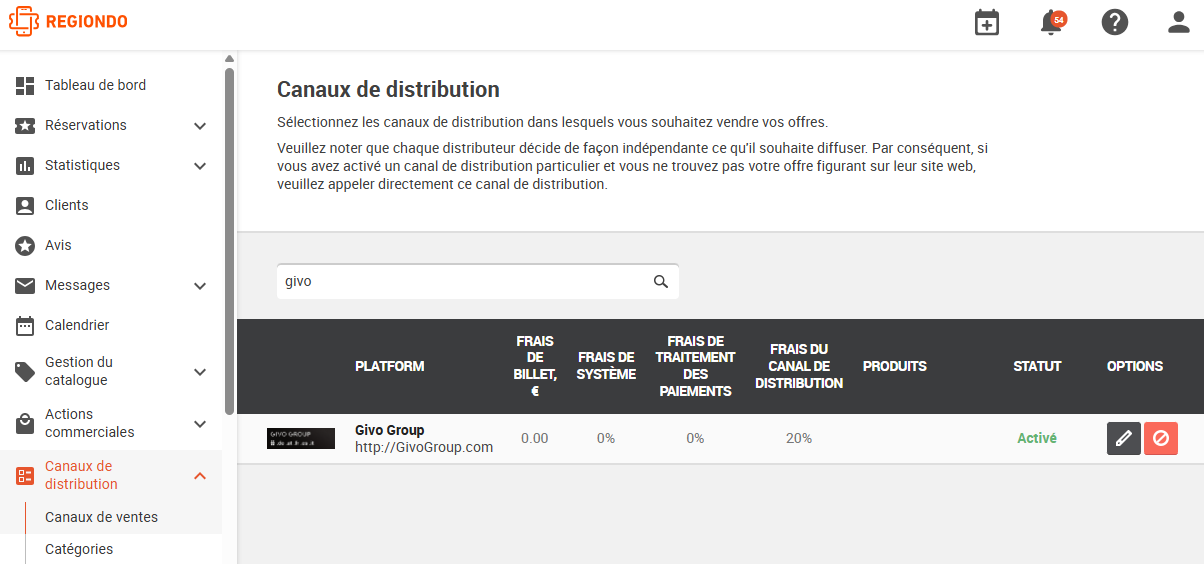Click the search magnifier icon
Screen dimensions: 1204x564
(661, 282)
